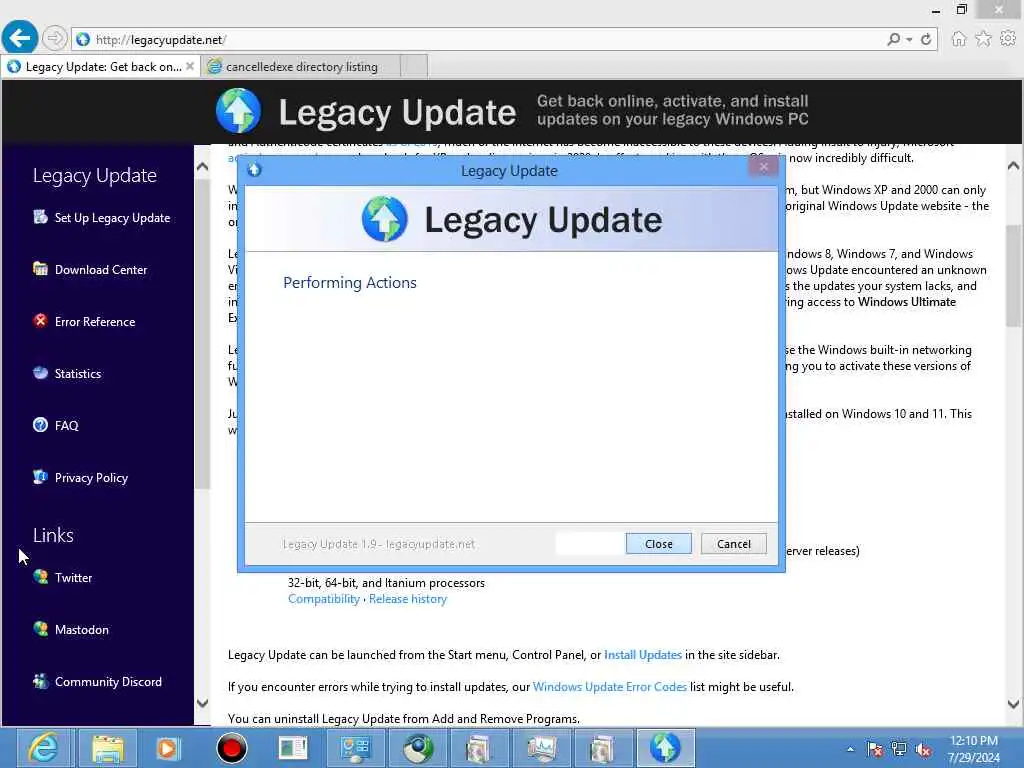Screen dimensions: 1024x768
Task: Click the taskbar clock 12:10 PM
Action: click(x=974, y=749)
